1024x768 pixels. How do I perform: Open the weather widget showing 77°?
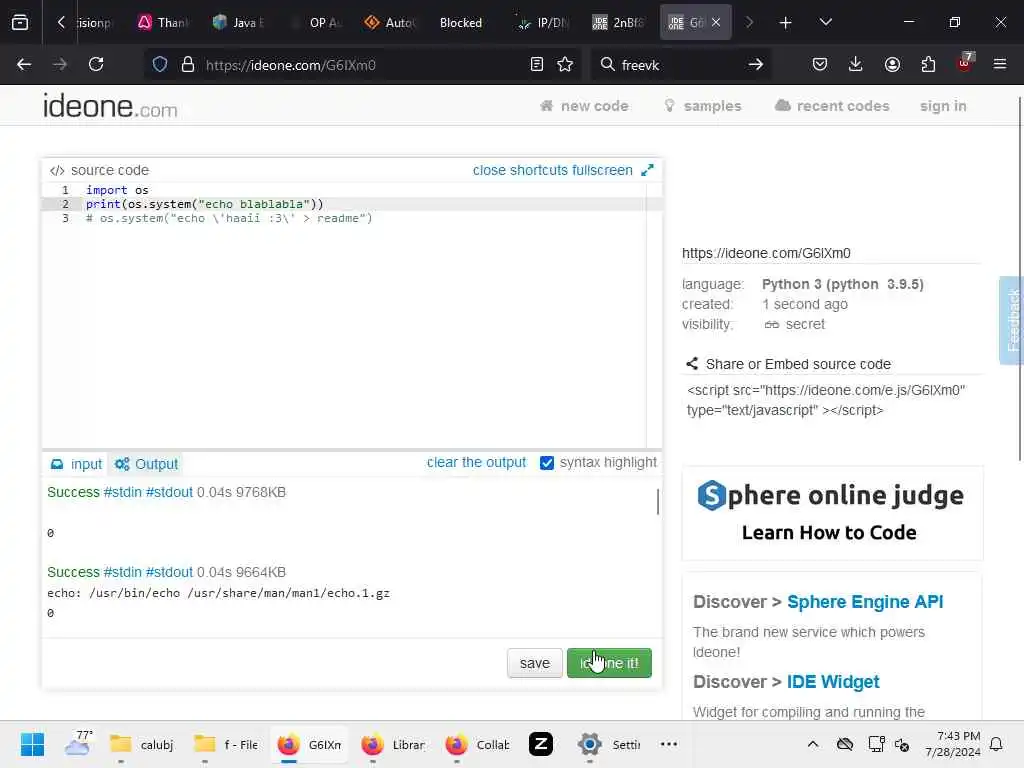point(78,744)
